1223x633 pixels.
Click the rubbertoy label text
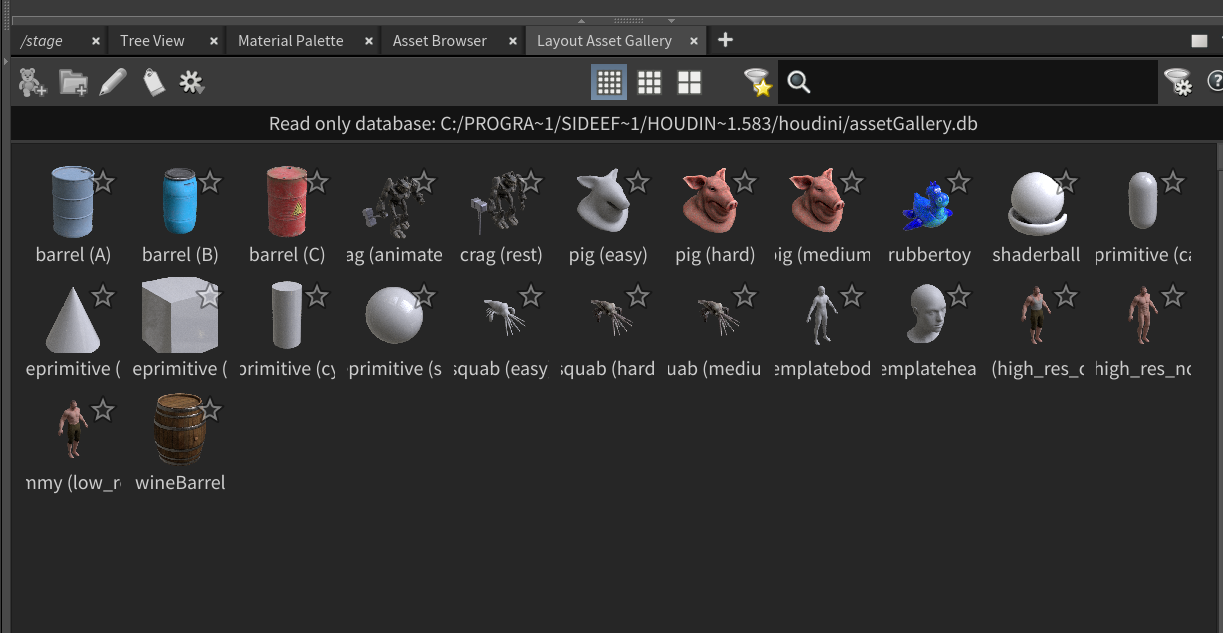coord(929,255)
